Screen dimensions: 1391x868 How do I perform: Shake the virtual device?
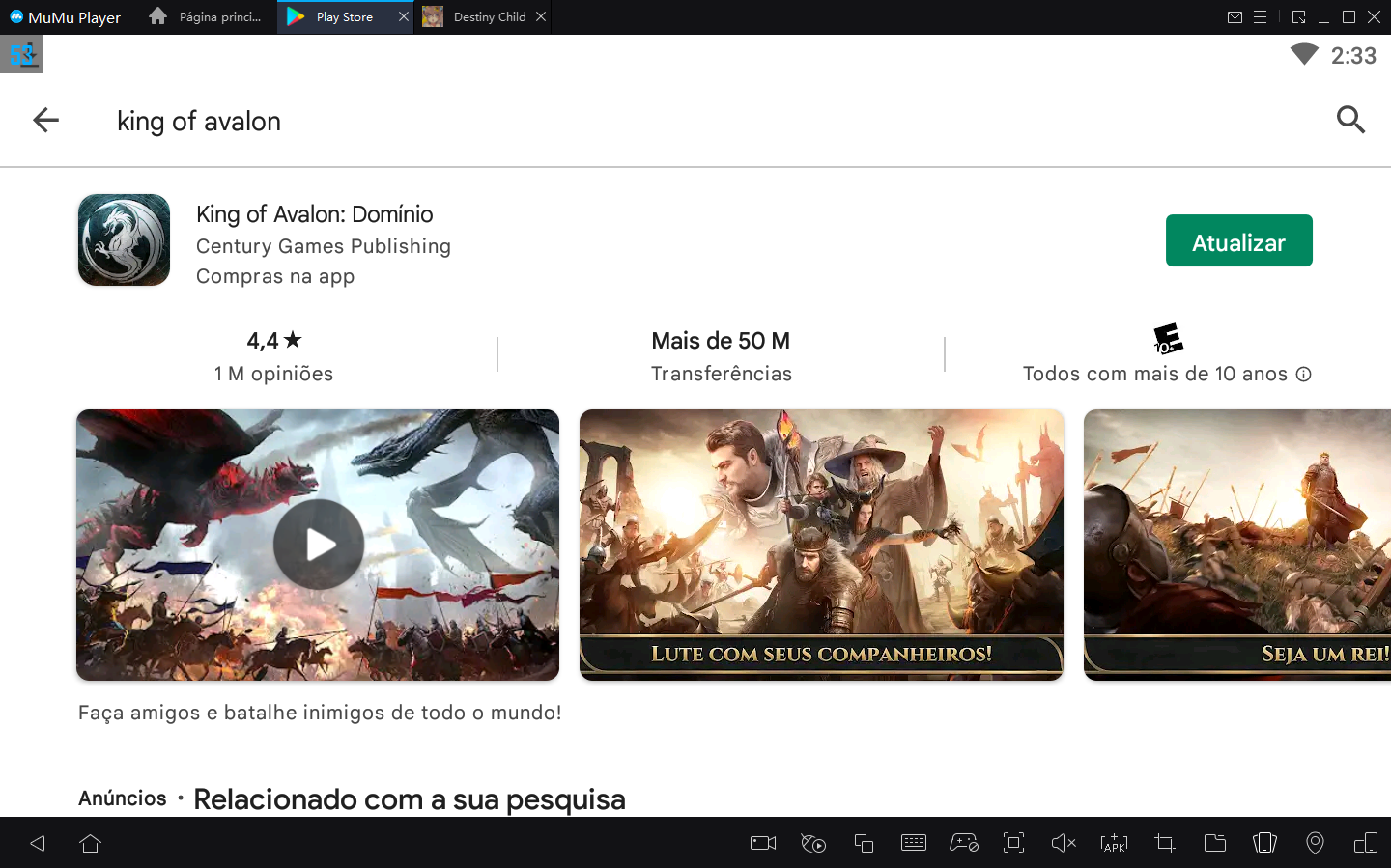click(1264, 843)
